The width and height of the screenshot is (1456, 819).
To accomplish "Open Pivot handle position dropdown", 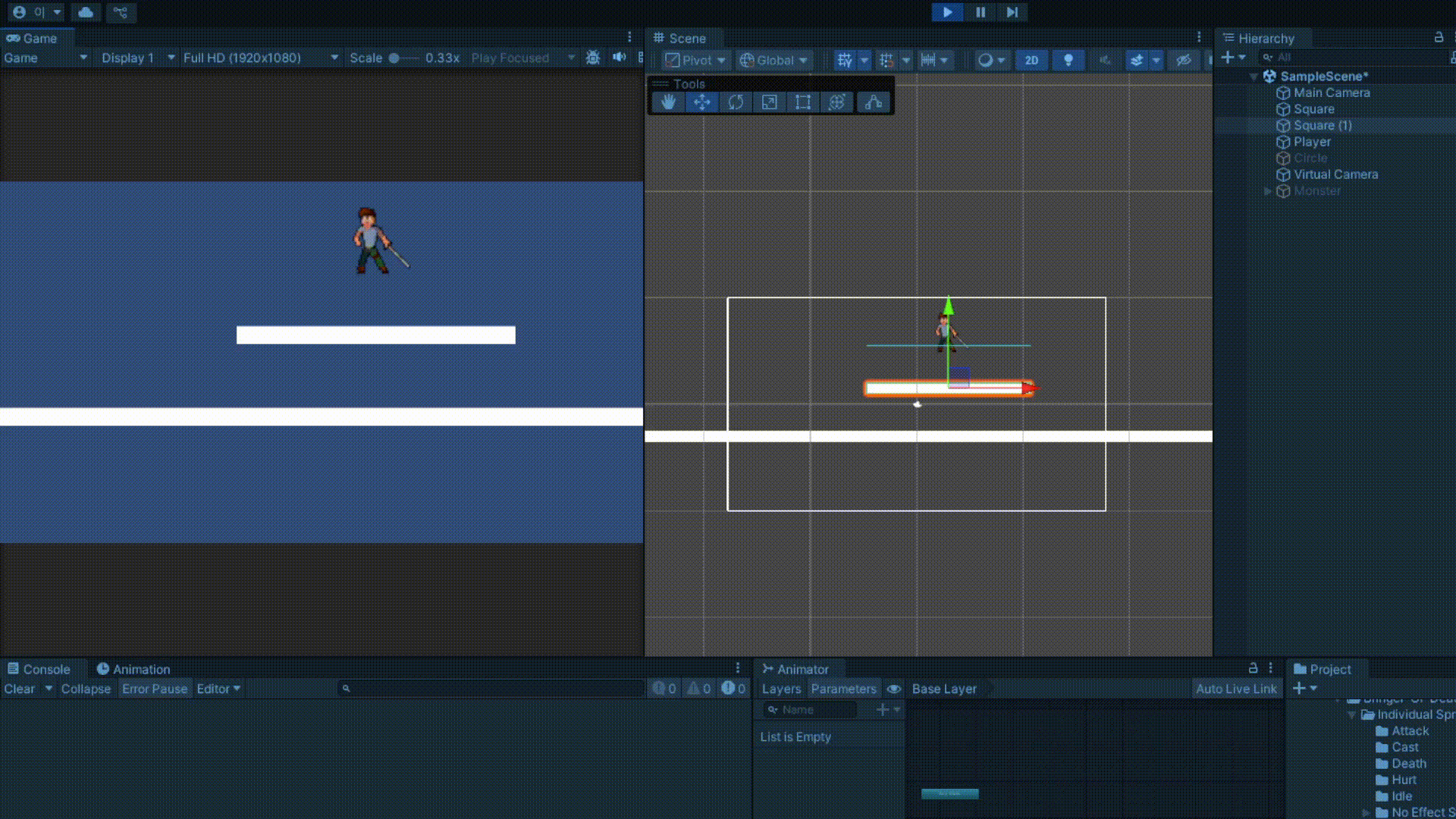I will click(695, 61).
